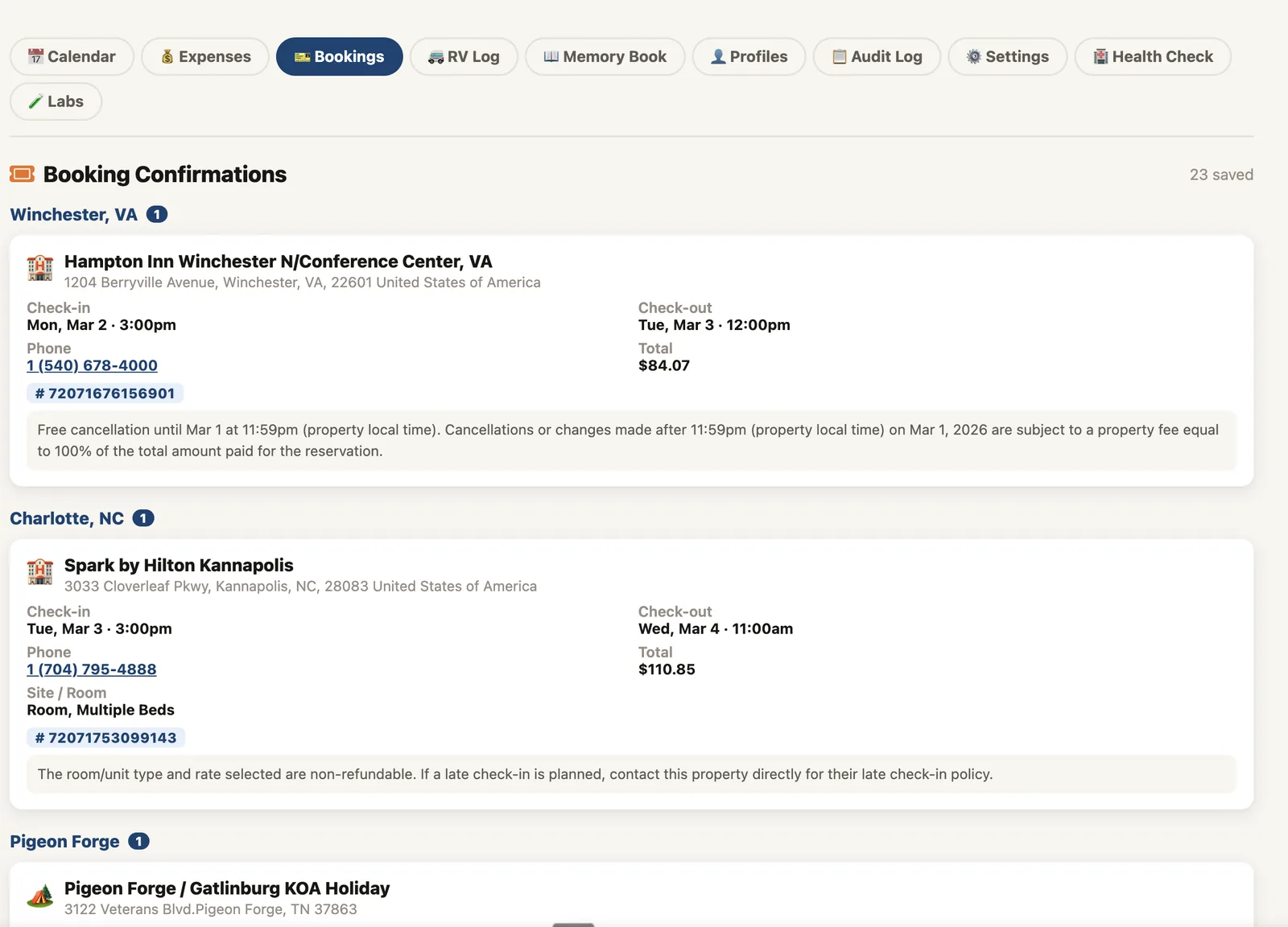
Task: Click the ticket icon in Bookings tab
Action: tap(303, 56)
